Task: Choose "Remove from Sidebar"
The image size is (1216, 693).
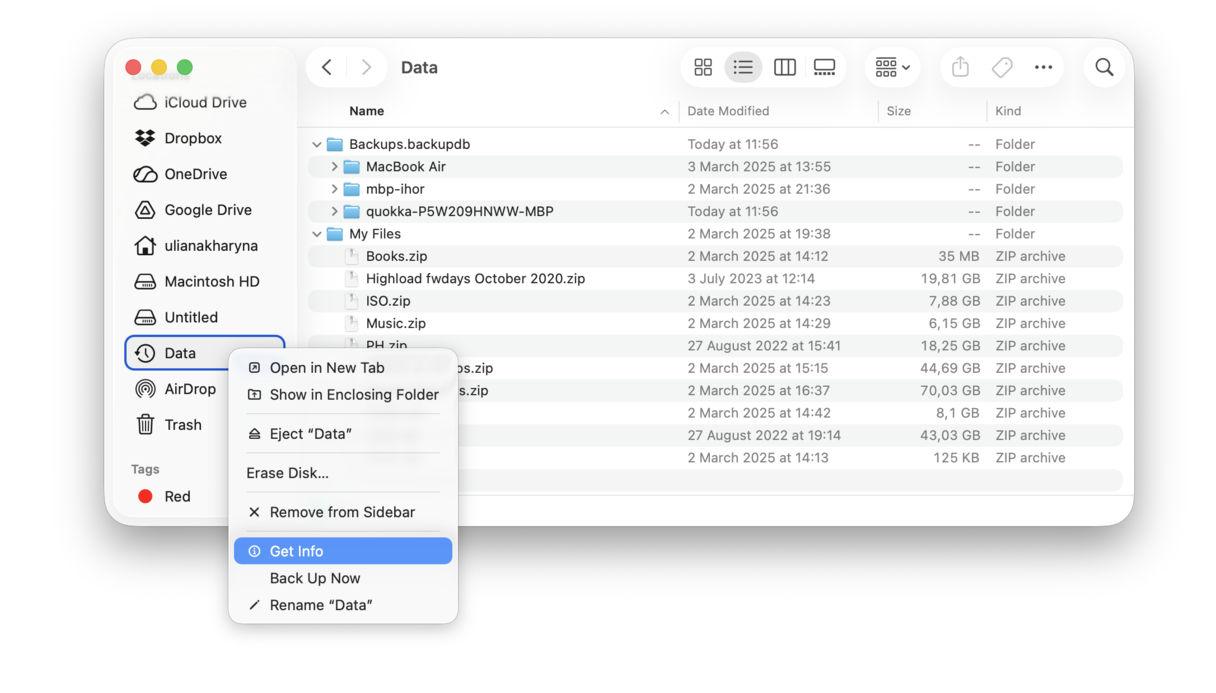Action: [x=338, y=512]
